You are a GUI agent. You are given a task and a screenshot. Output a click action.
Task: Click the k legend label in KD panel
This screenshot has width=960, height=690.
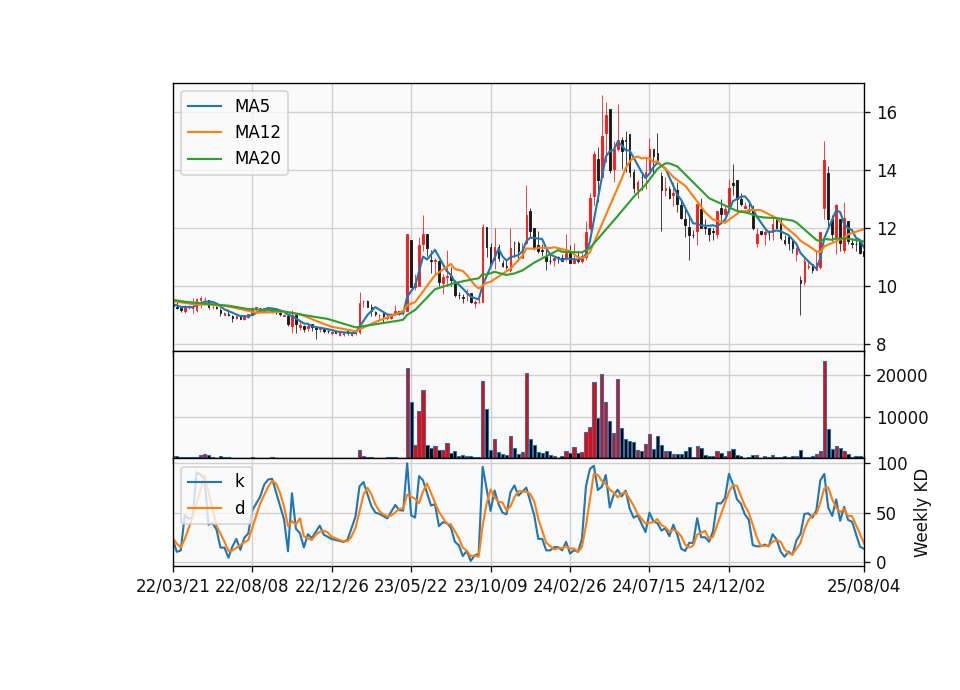(x=239, y=481)
